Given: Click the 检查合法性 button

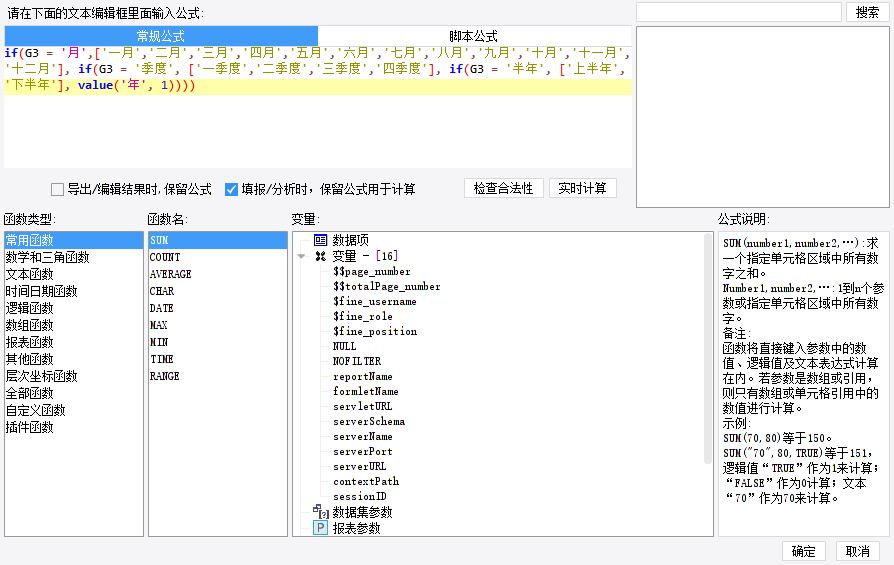Looking at the screenshot, I should tap(503, 188).
